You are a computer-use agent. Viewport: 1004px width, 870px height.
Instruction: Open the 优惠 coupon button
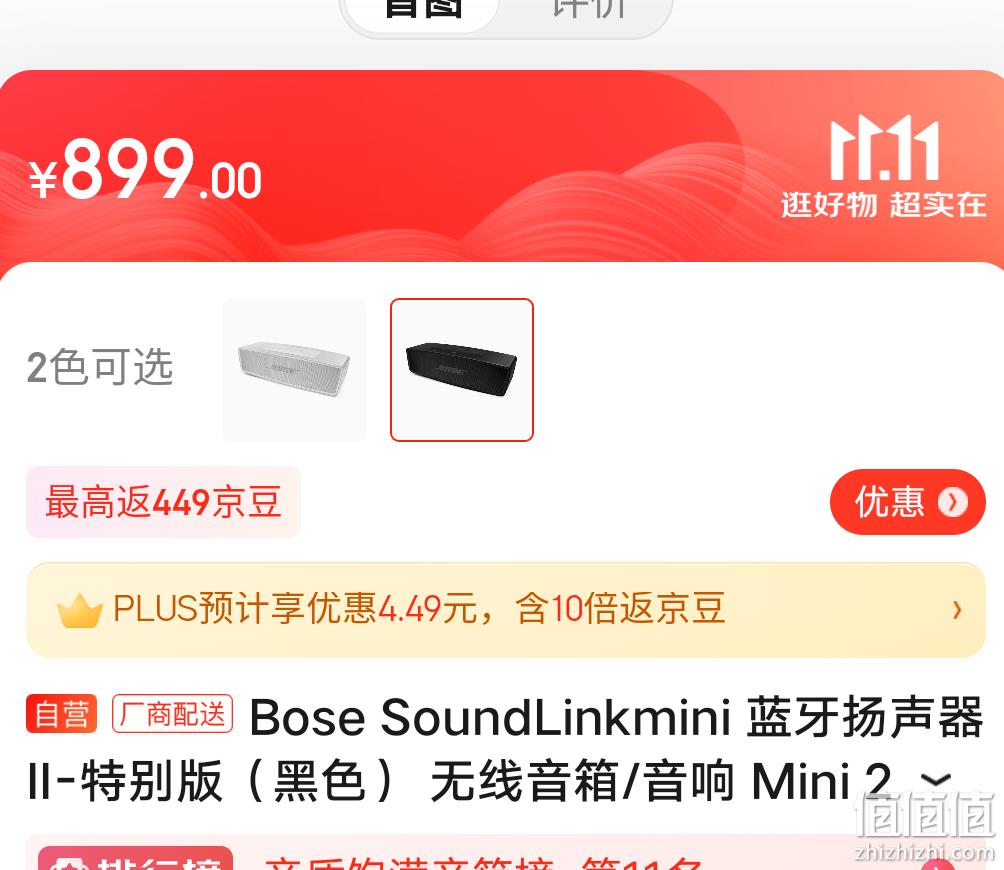tap(907, 502)
